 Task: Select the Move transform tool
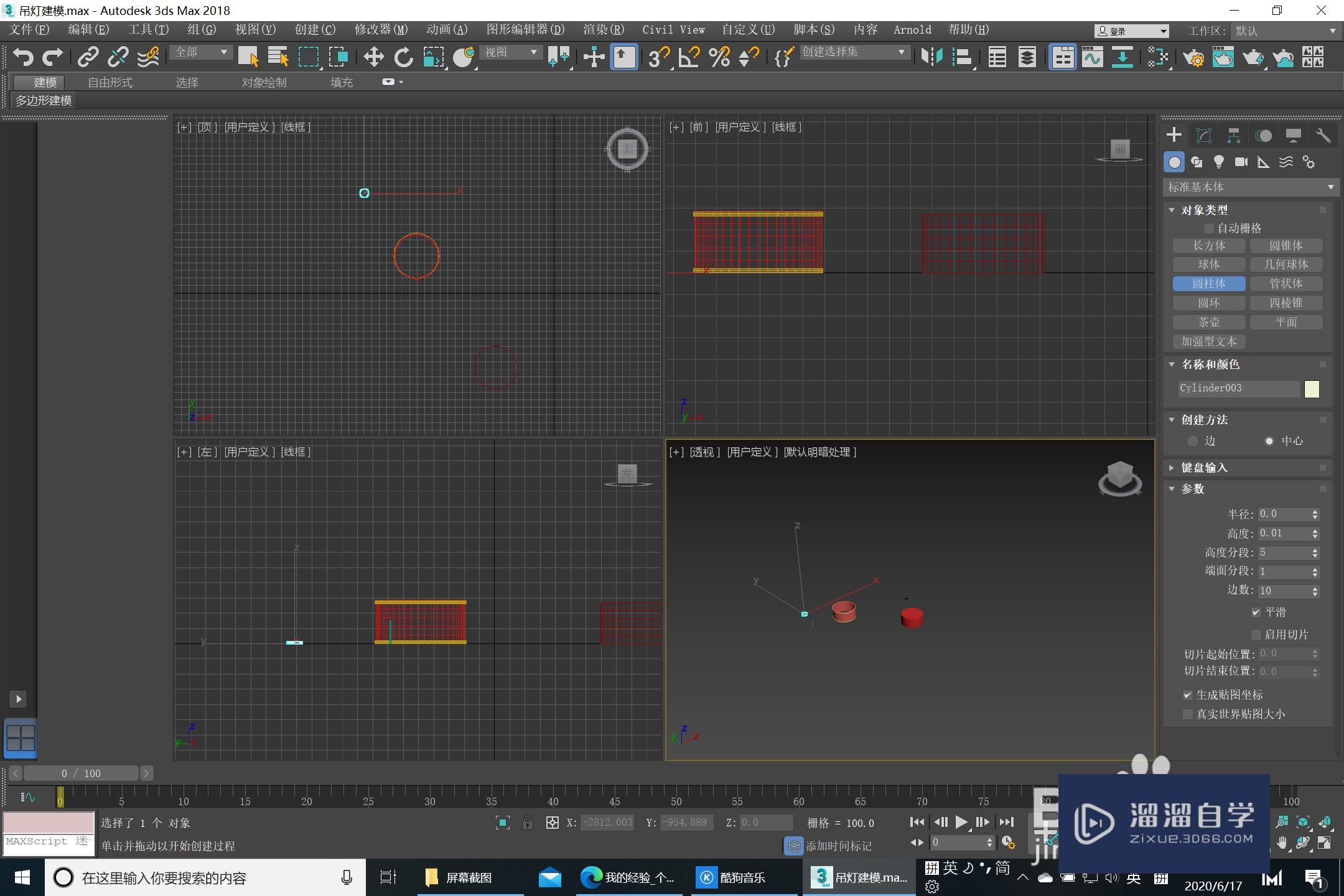click(x=373, y=57)
